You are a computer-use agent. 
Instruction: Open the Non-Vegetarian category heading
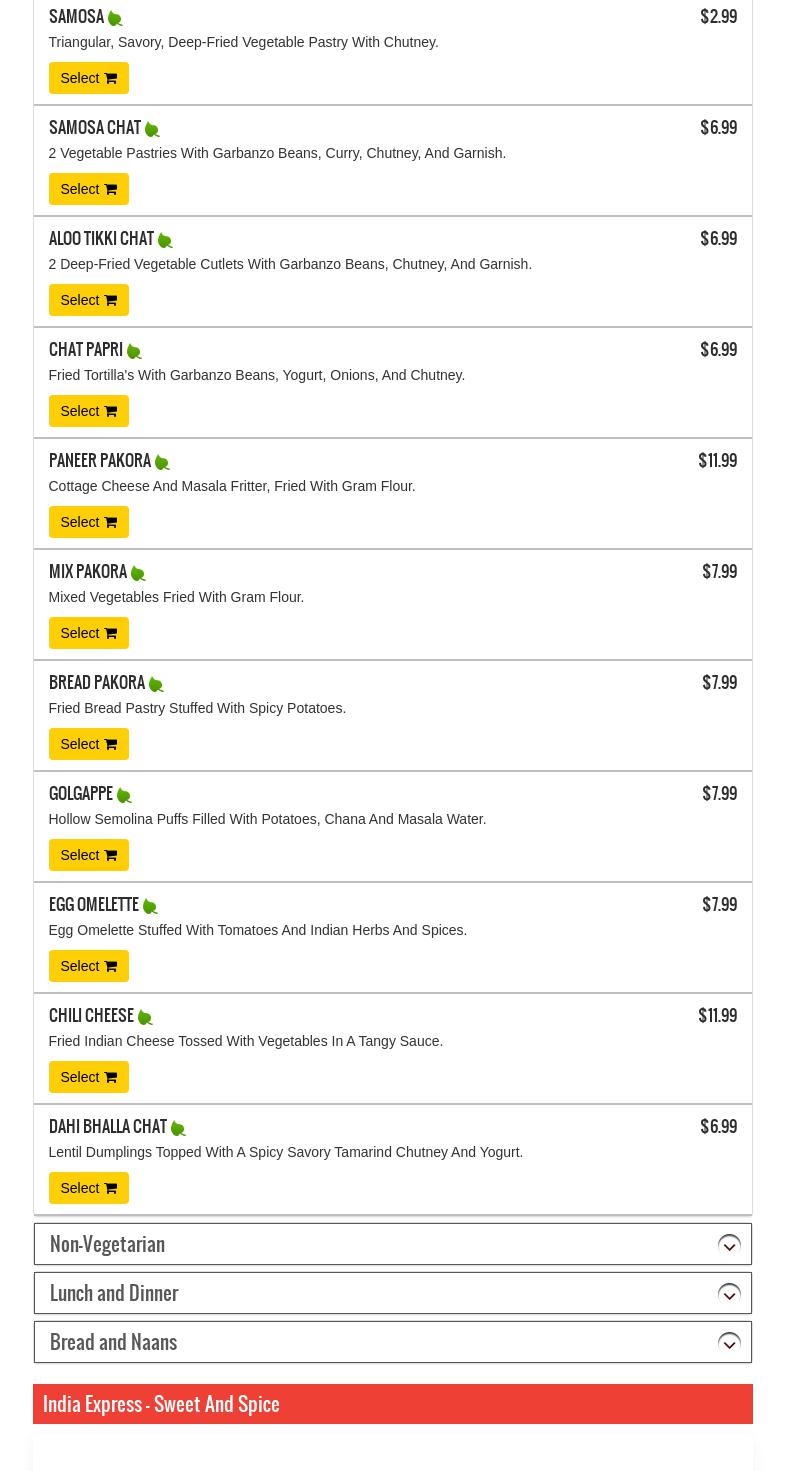coord(107,1244)
